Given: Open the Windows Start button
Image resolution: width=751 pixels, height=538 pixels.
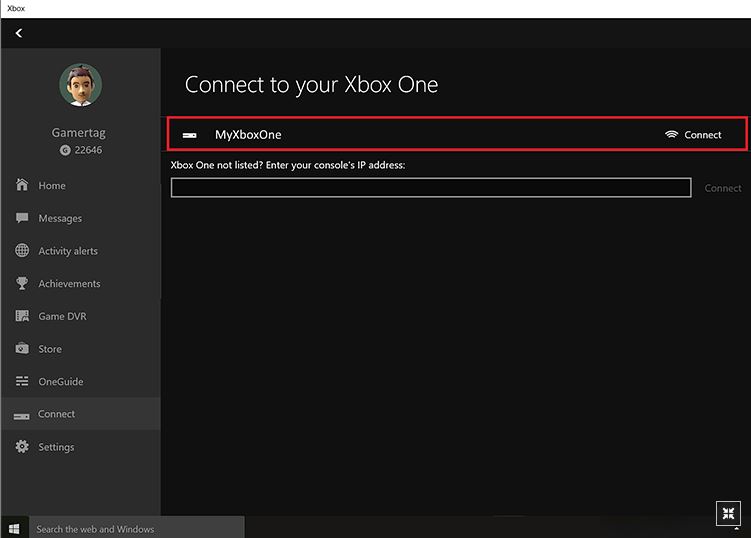Looking at the screenshot, I should coord(14,528).
